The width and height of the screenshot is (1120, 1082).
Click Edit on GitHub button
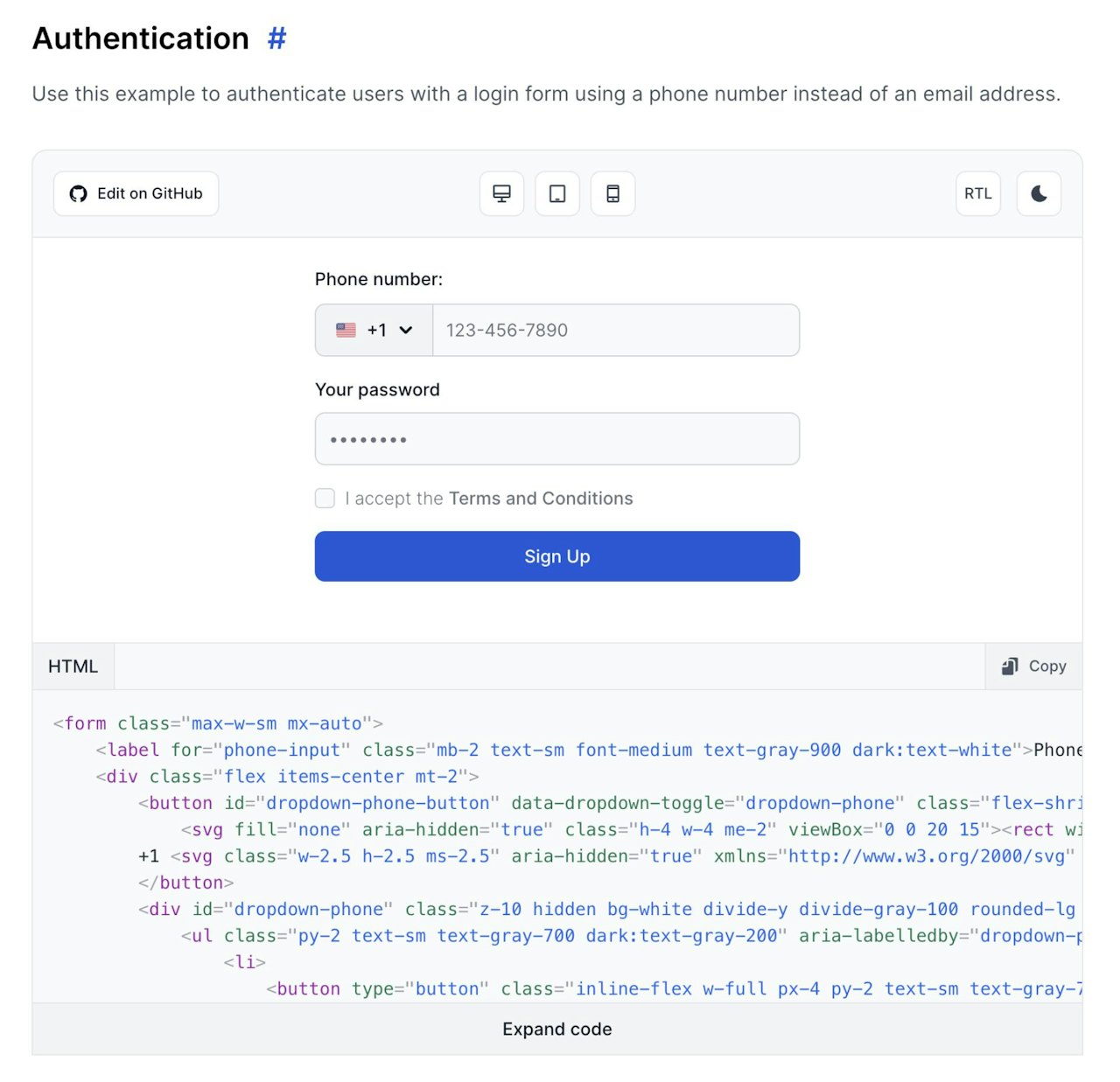(x=136, y=194)
